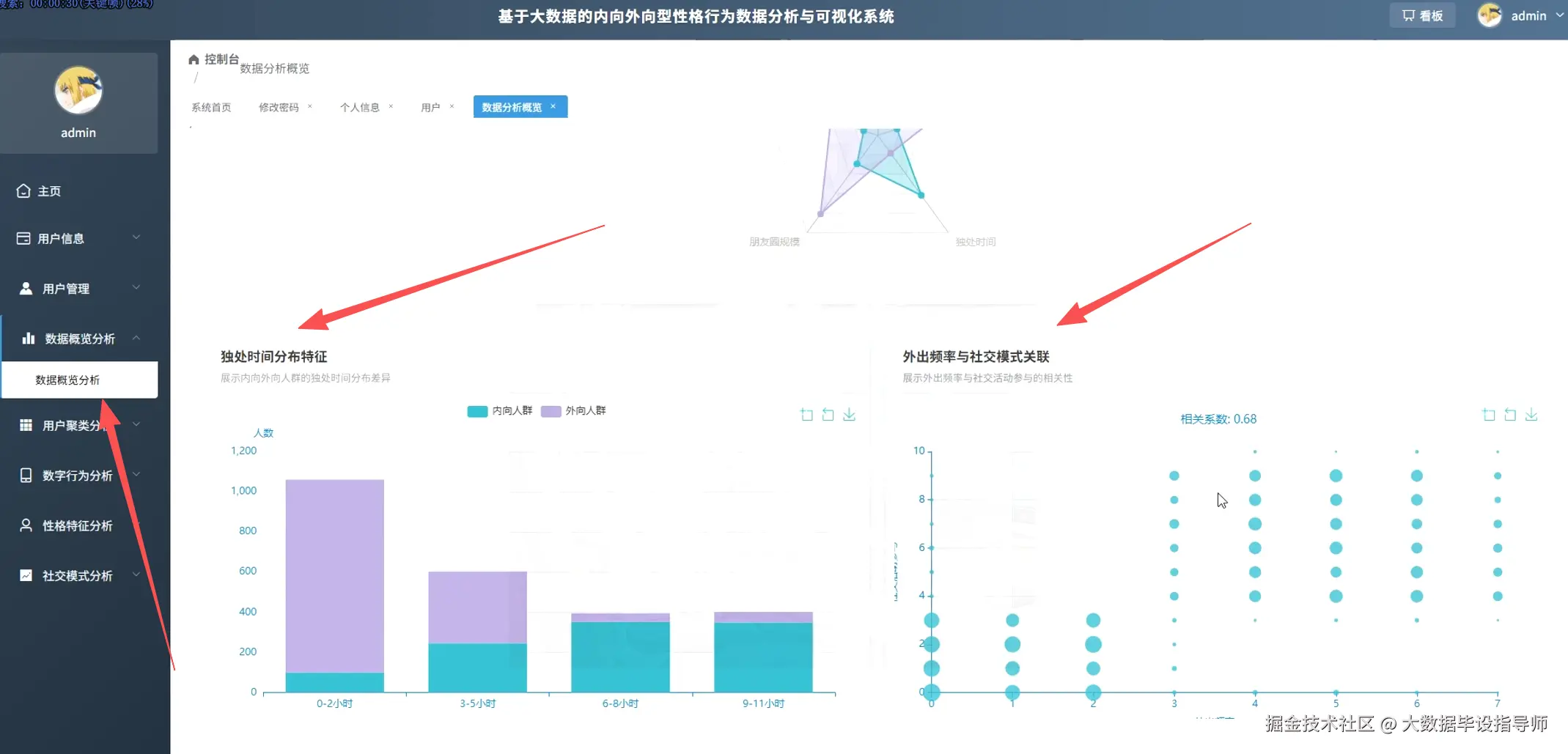Screen dimensions: 1568x754
Task: Open 看板 from the top bar
Action: (1421, 15)
